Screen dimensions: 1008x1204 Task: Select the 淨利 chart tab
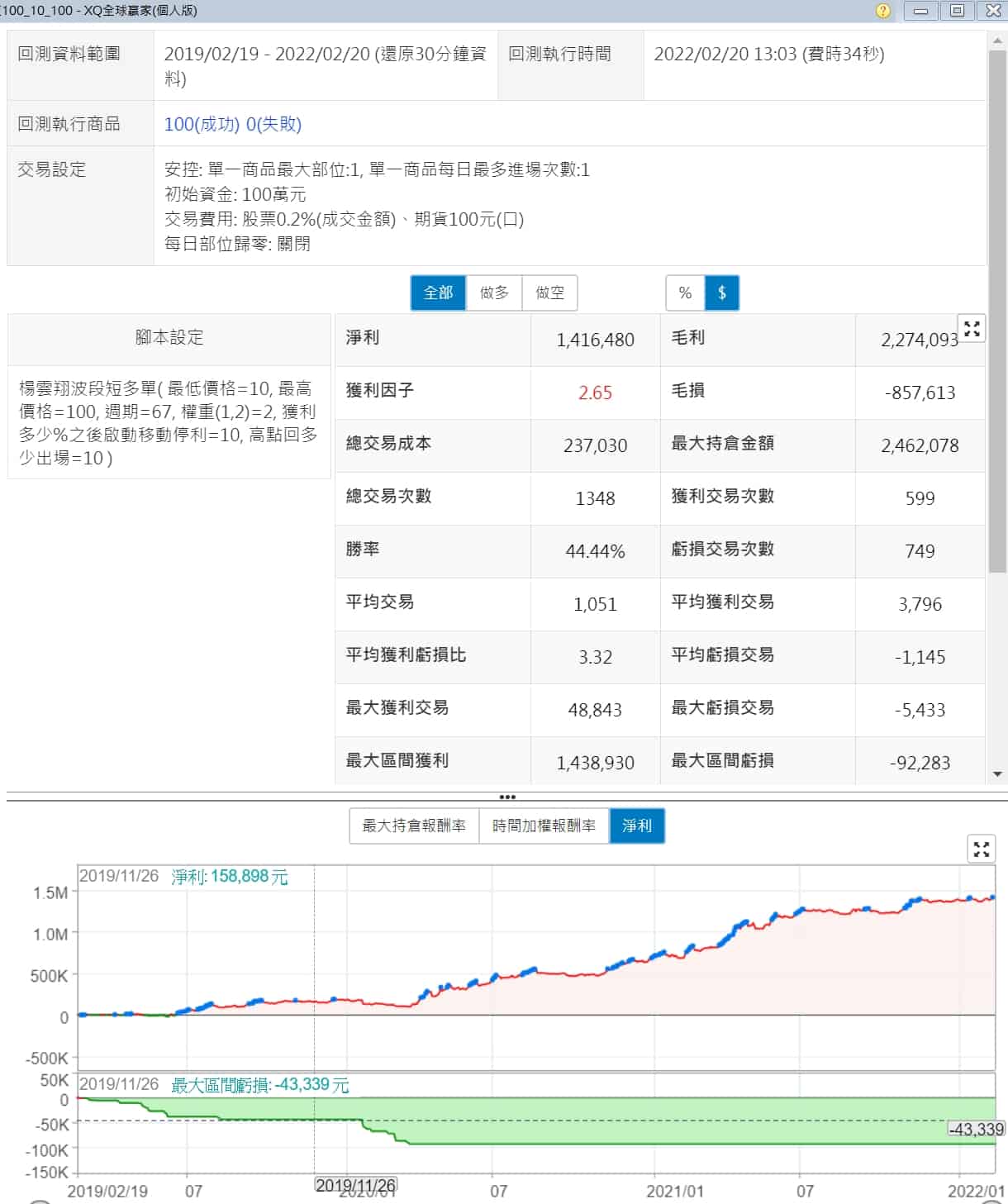[637, 826]
